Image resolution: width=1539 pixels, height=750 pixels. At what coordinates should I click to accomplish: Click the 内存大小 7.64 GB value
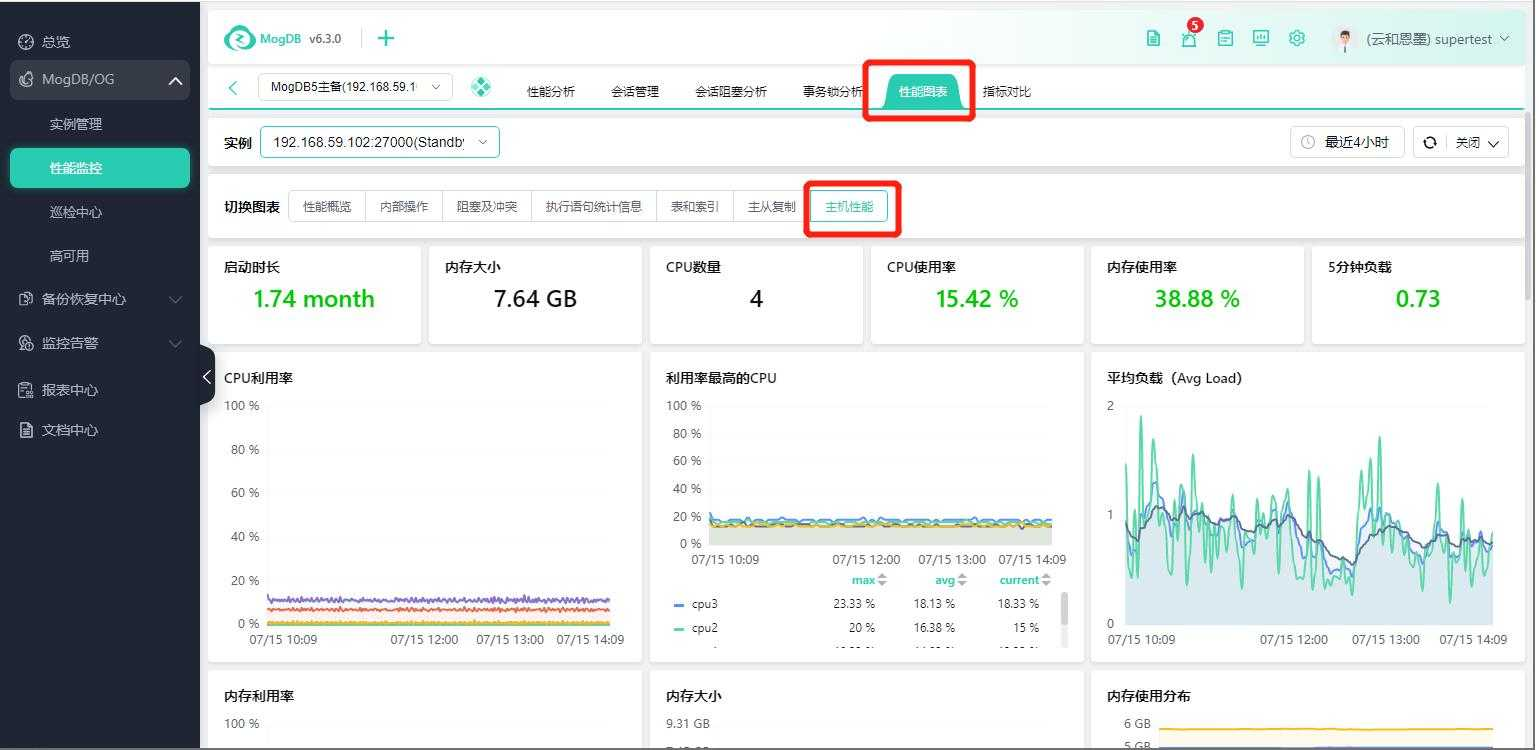click(x=535, y=299)
